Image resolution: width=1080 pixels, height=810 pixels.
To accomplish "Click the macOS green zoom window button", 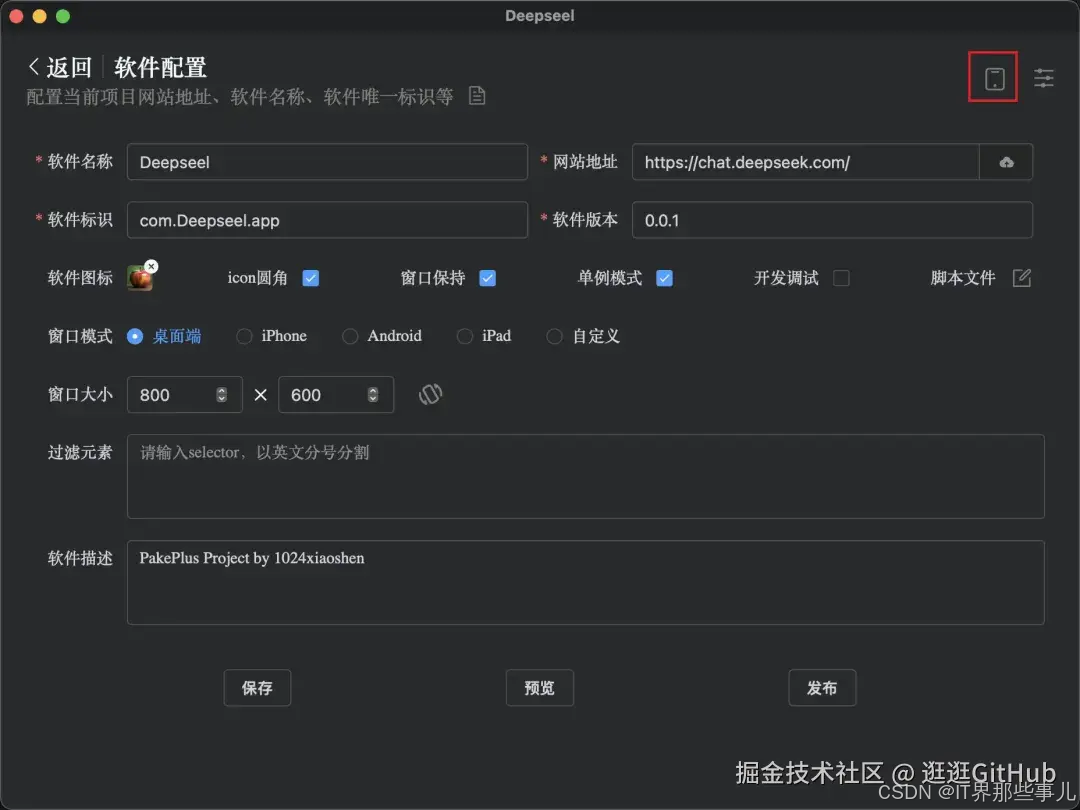I will point(63,16).
